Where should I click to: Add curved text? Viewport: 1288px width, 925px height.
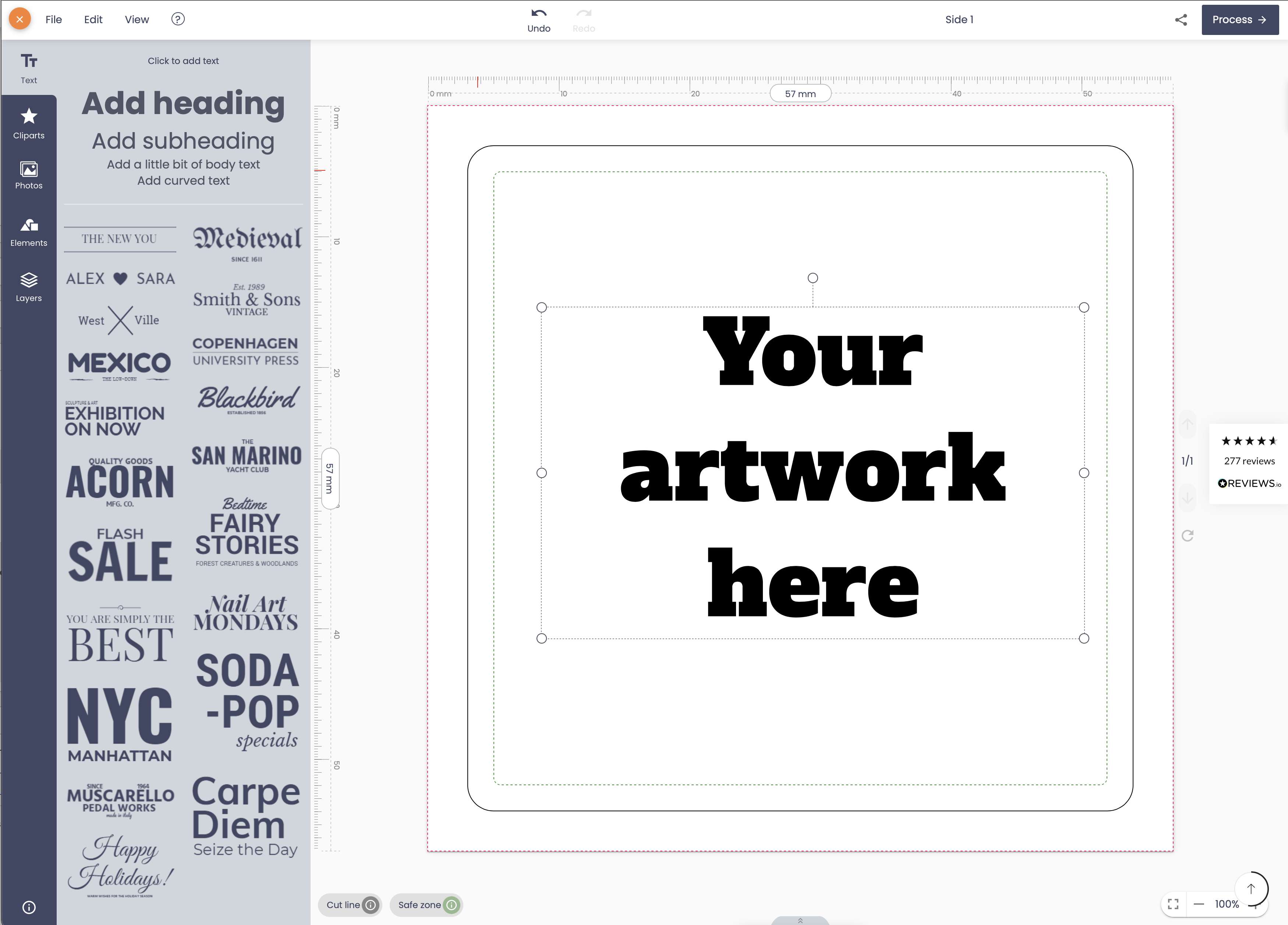[x=183, y=181]
